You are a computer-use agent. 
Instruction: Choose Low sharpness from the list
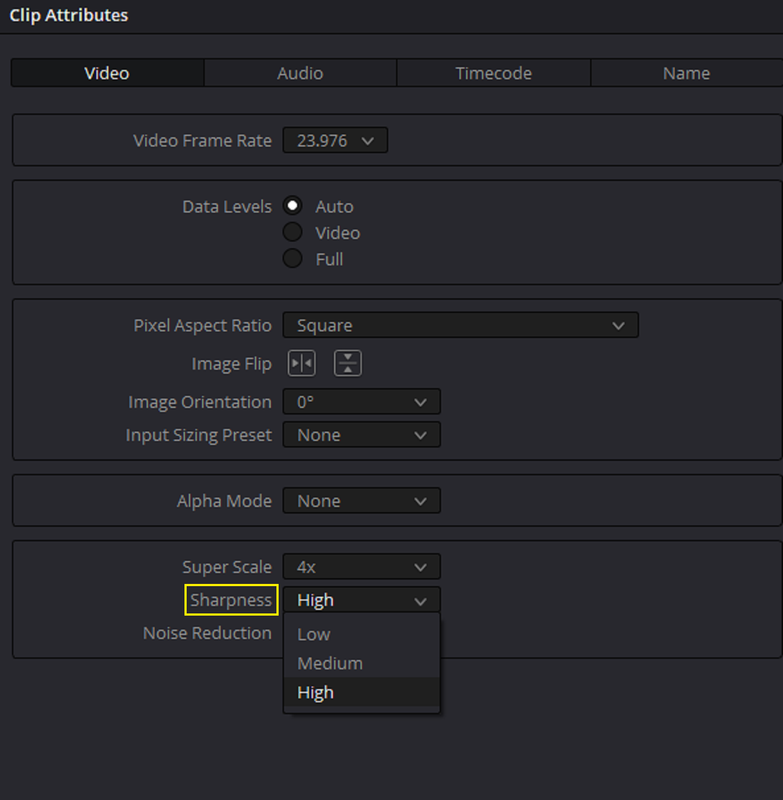[x=362, y=634]
